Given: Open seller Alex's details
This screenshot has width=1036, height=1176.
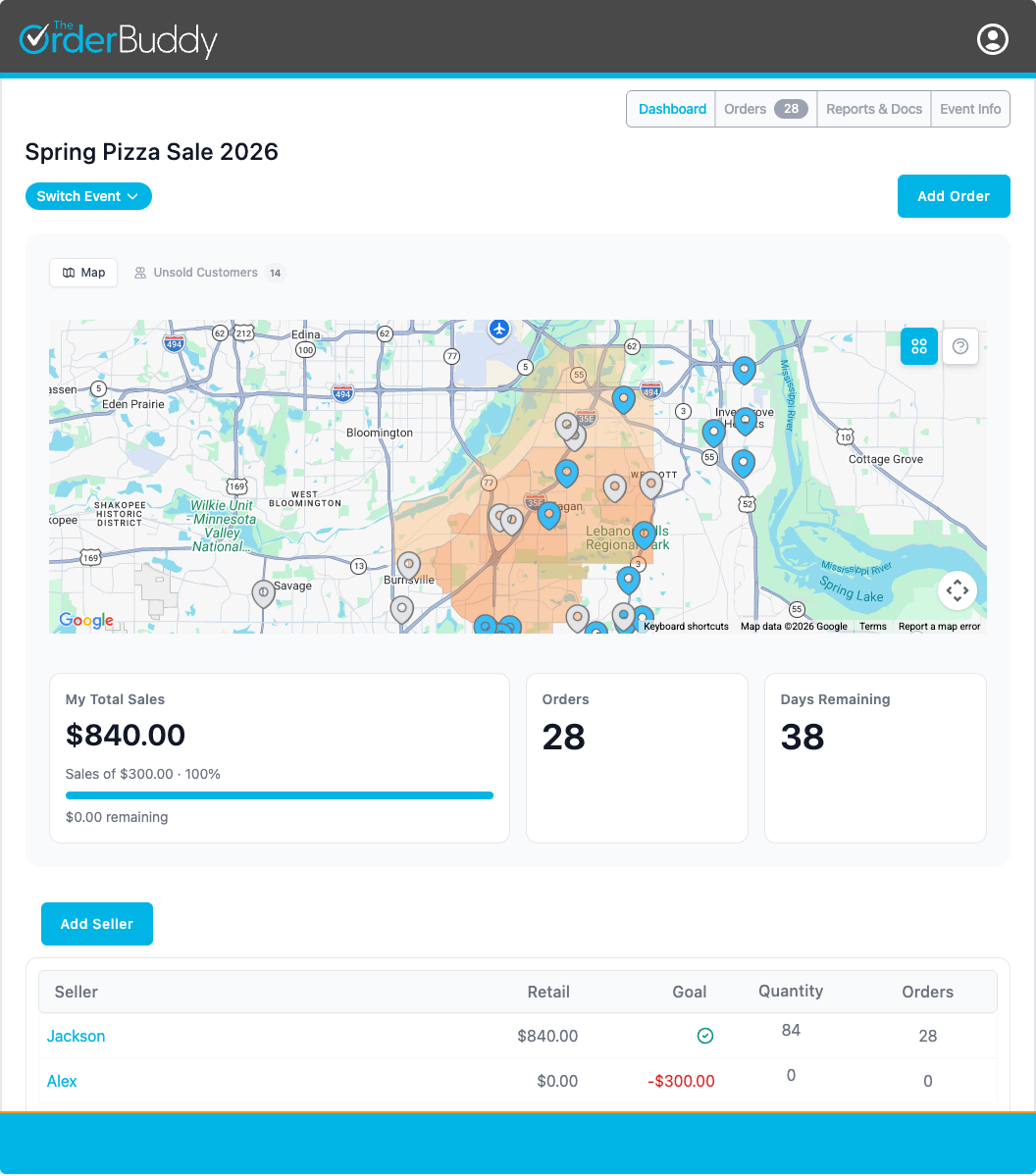Looking at the screenshot, I should (61, 1081).
